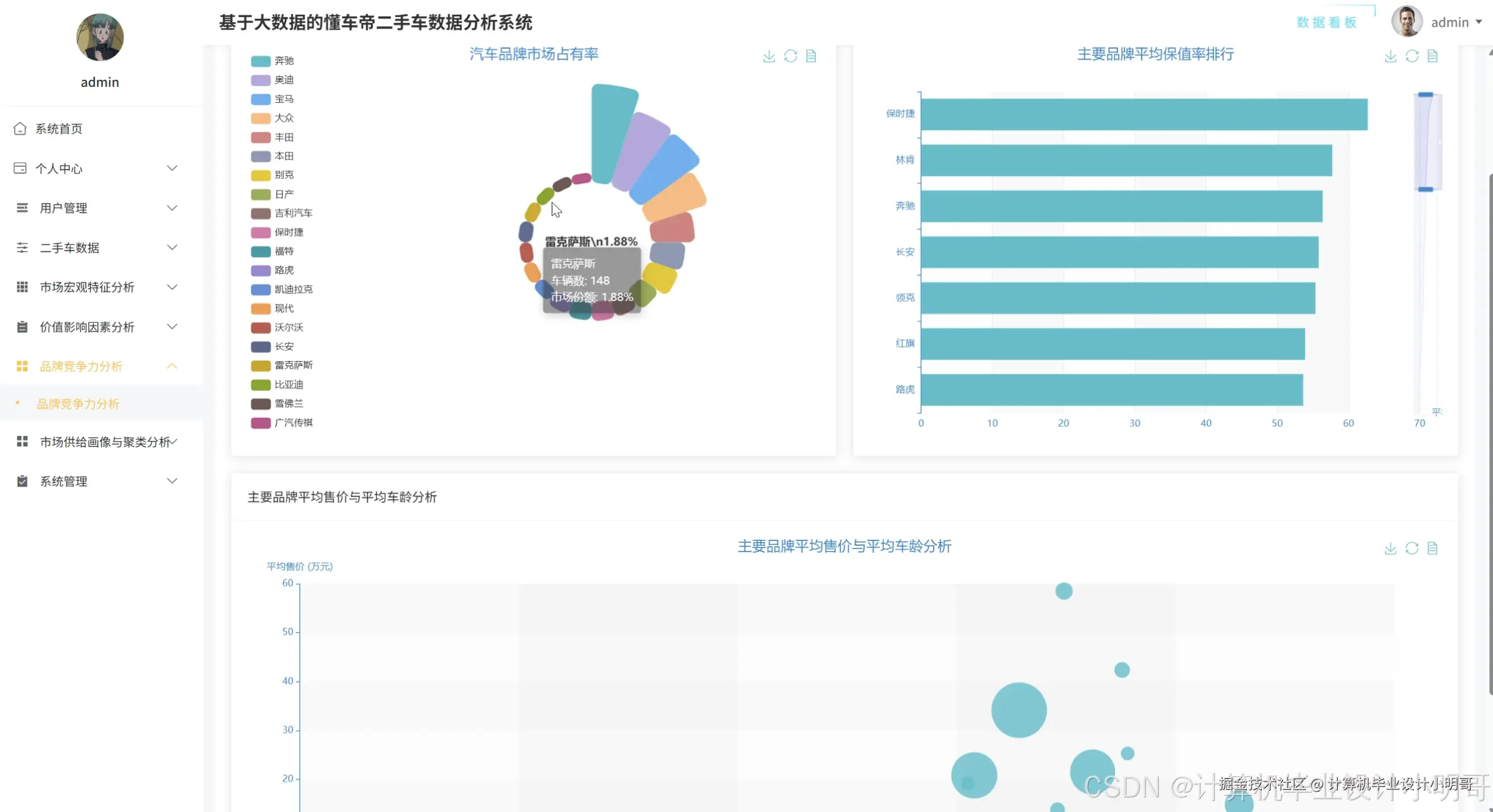The height and width of the screenshot is (812, 1493).
Task: Save the price vs. car age bubble chart as image
Action: (1390, 548)
